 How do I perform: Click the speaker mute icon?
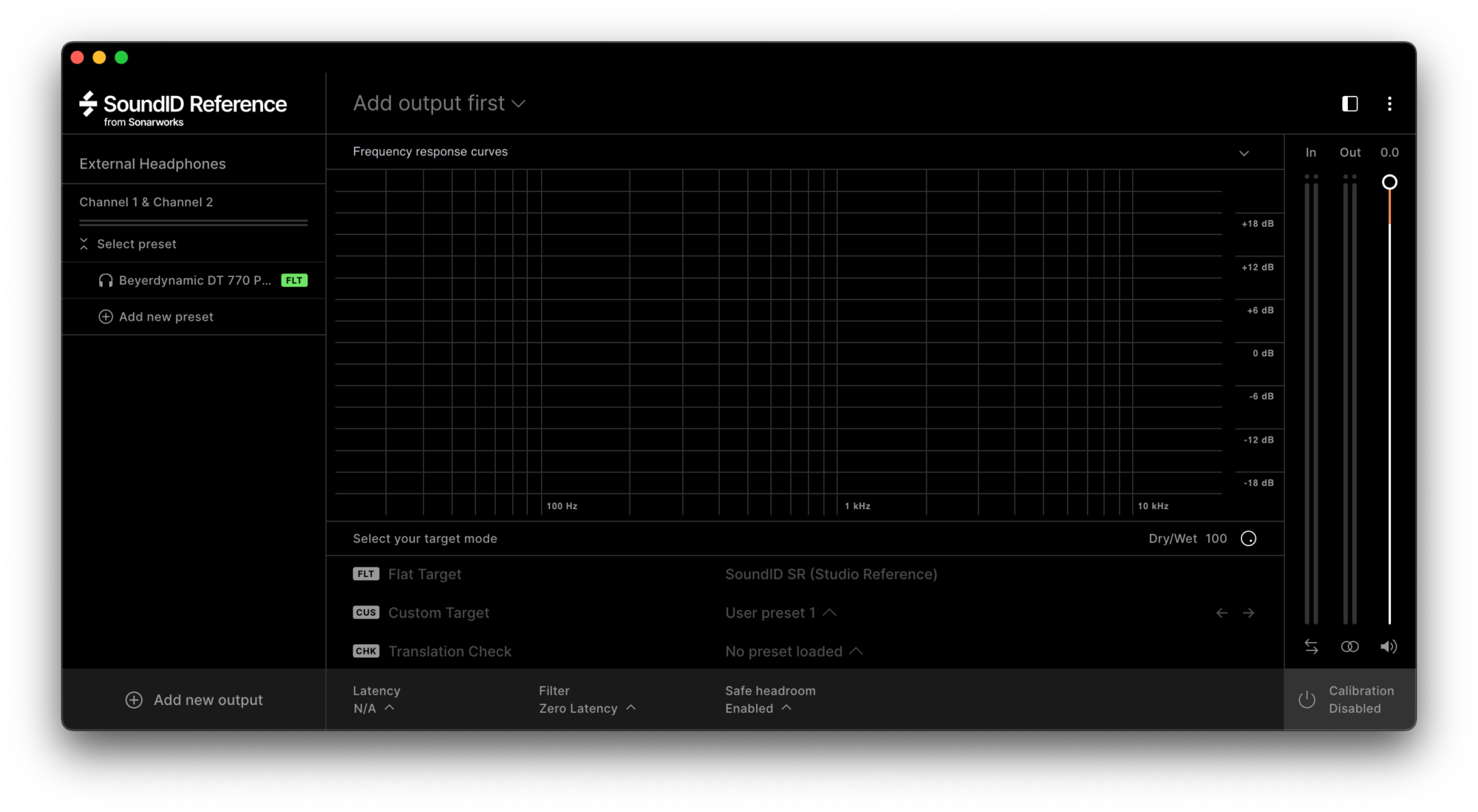[x=1389, y=646]
